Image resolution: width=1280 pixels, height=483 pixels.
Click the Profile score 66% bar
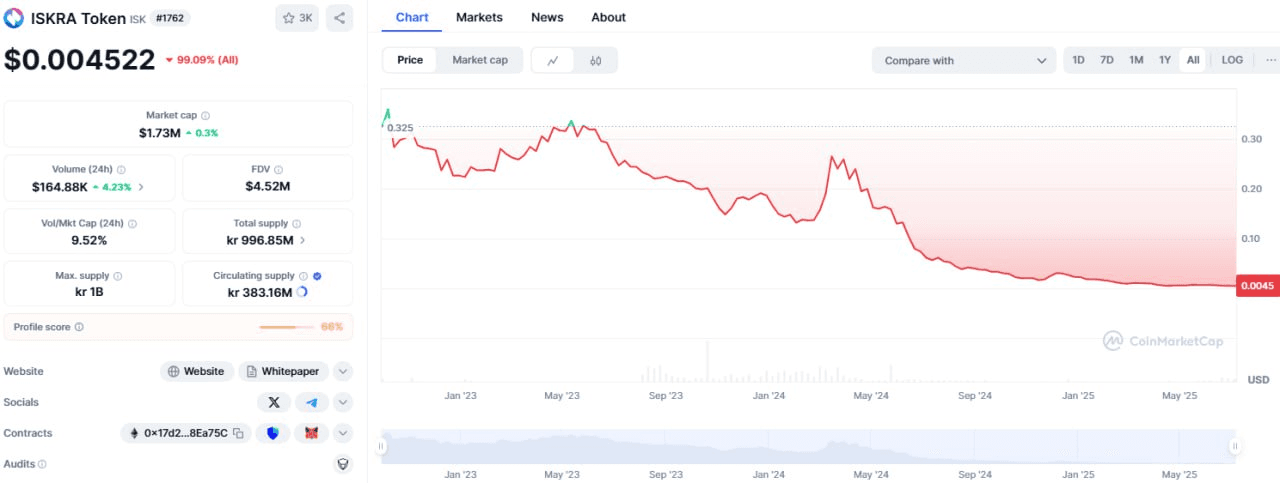point(300,327)
